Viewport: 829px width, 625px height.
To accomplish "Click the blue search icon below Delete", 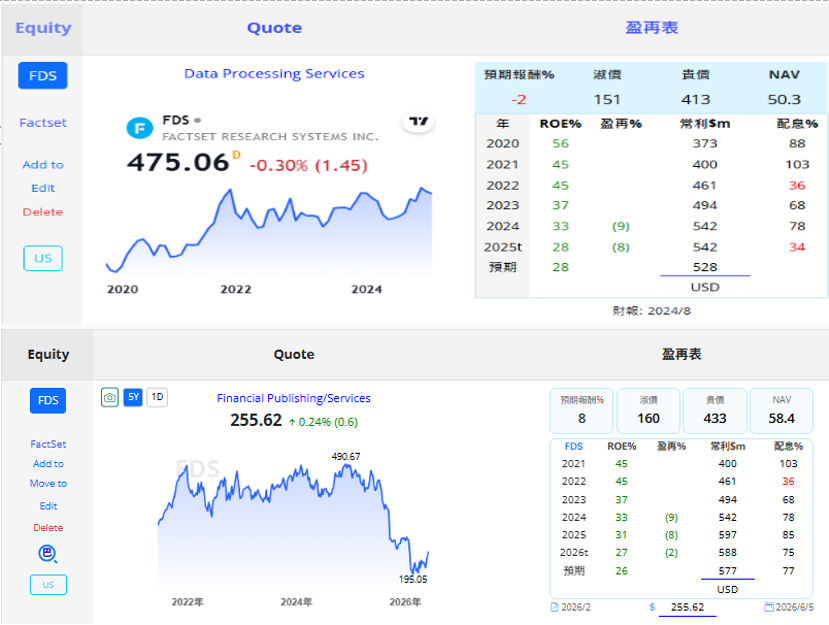I will click(x=48, y=554).
